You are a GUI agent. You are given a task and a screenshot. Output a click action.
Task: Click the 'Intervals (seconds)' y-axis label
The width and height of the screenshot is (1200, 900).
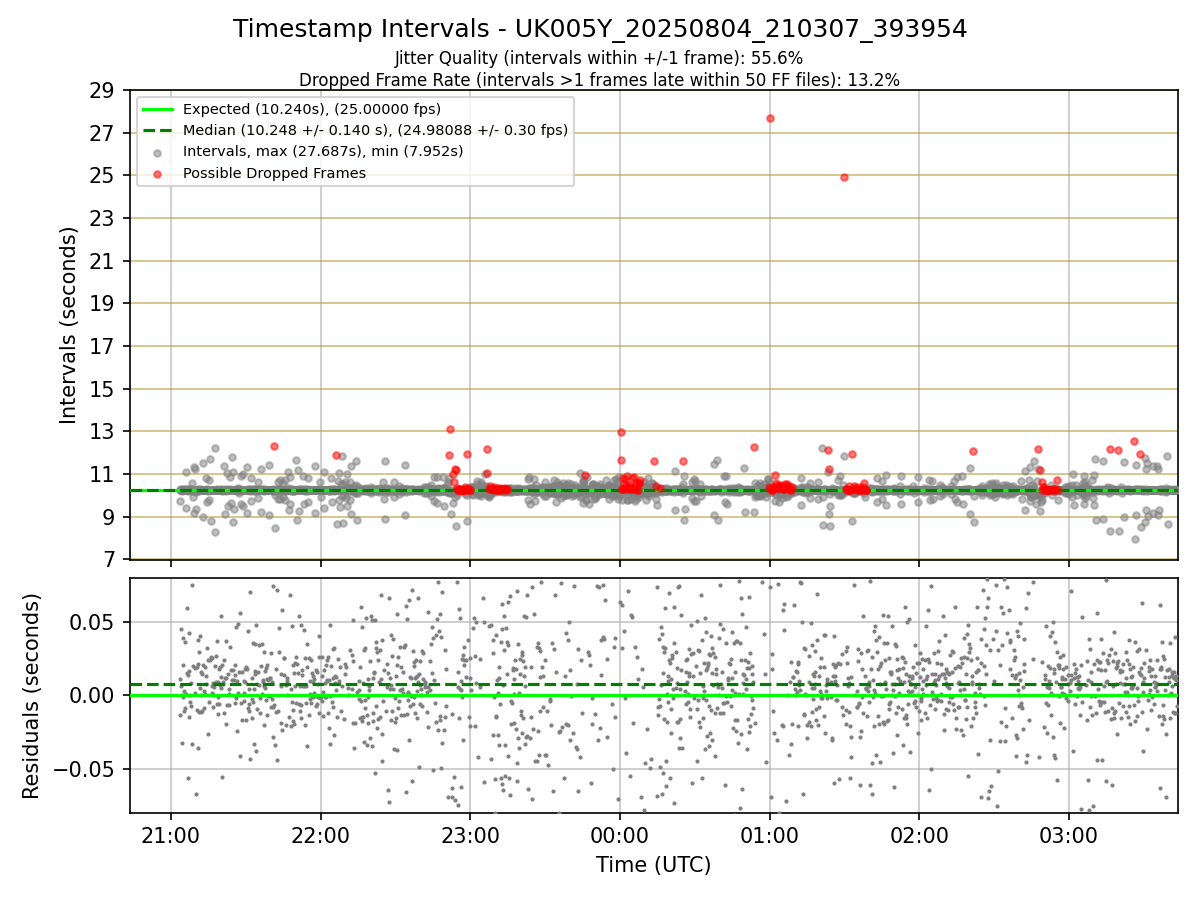pyautogui.click(x=68, y=325)
